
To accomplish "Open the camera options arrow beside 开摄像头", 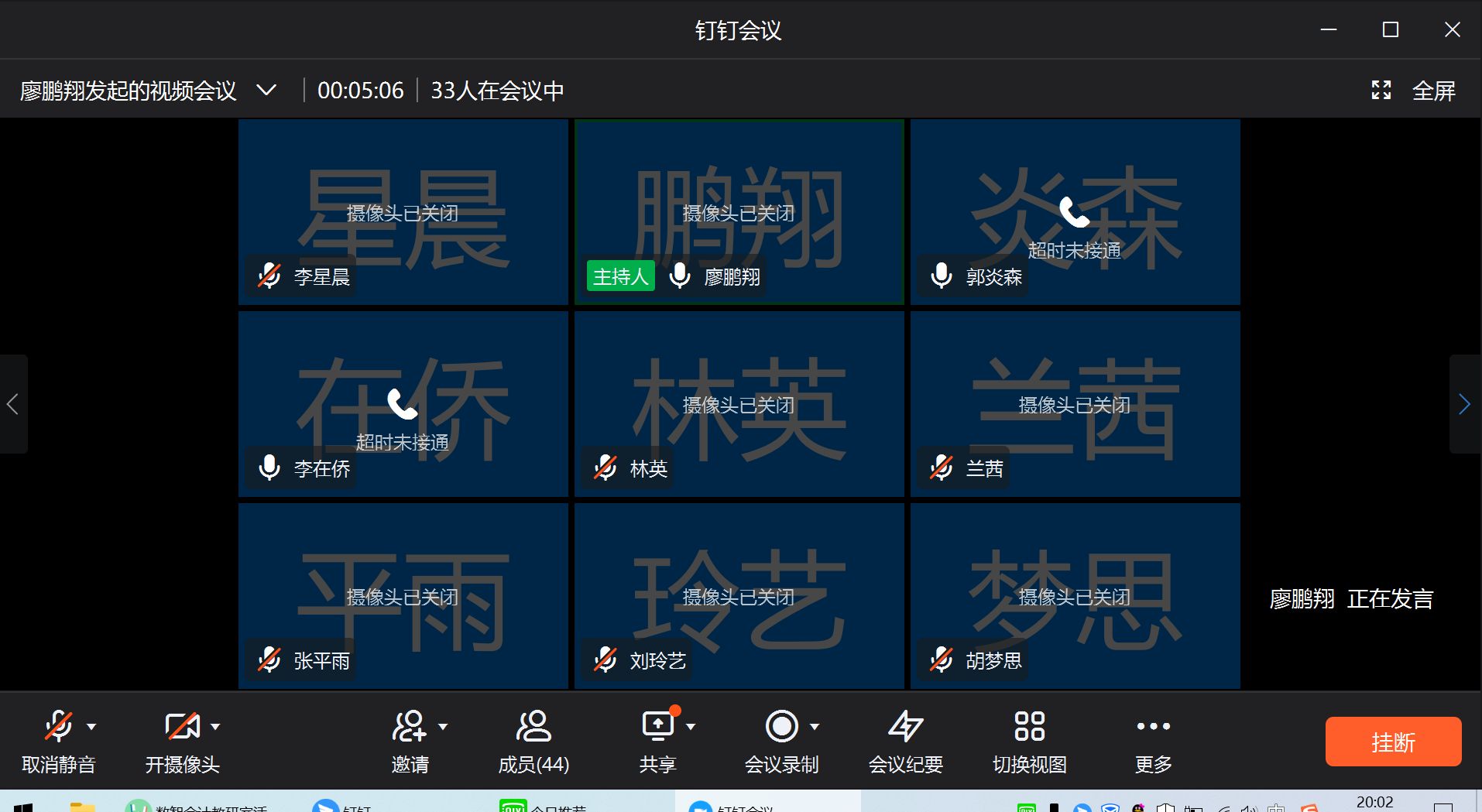I will pos(215,727).
